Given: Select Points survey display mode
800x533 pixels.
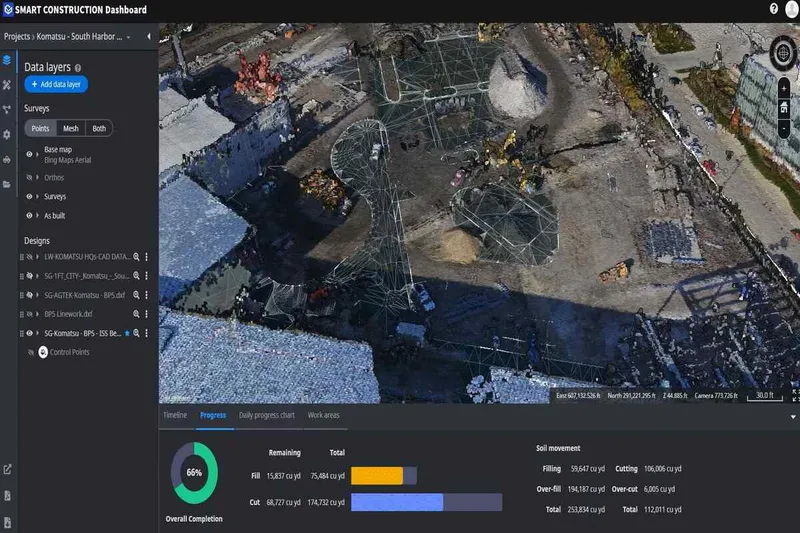Looking at the screenshot, I should point(40,129).
